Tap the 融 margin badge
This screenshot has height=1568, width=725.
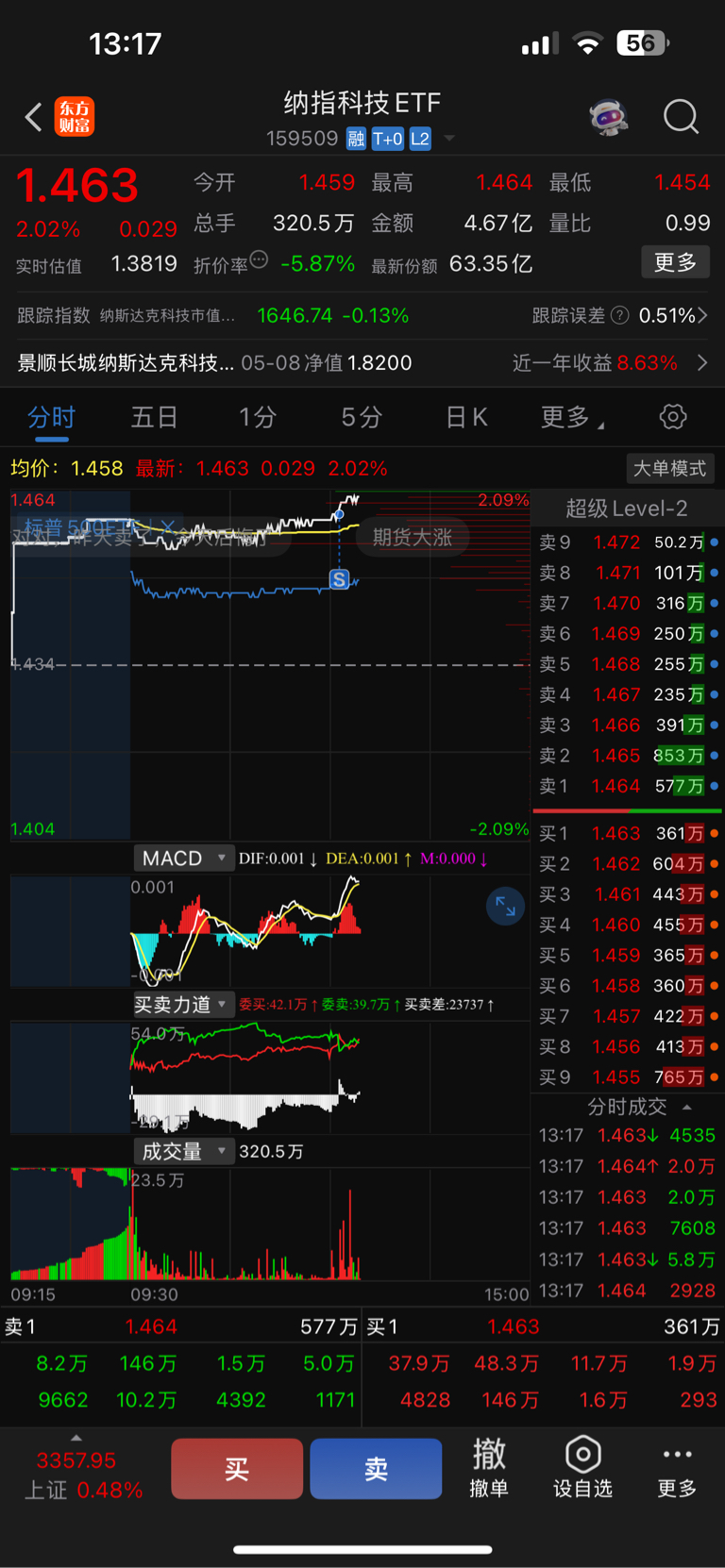356,139
